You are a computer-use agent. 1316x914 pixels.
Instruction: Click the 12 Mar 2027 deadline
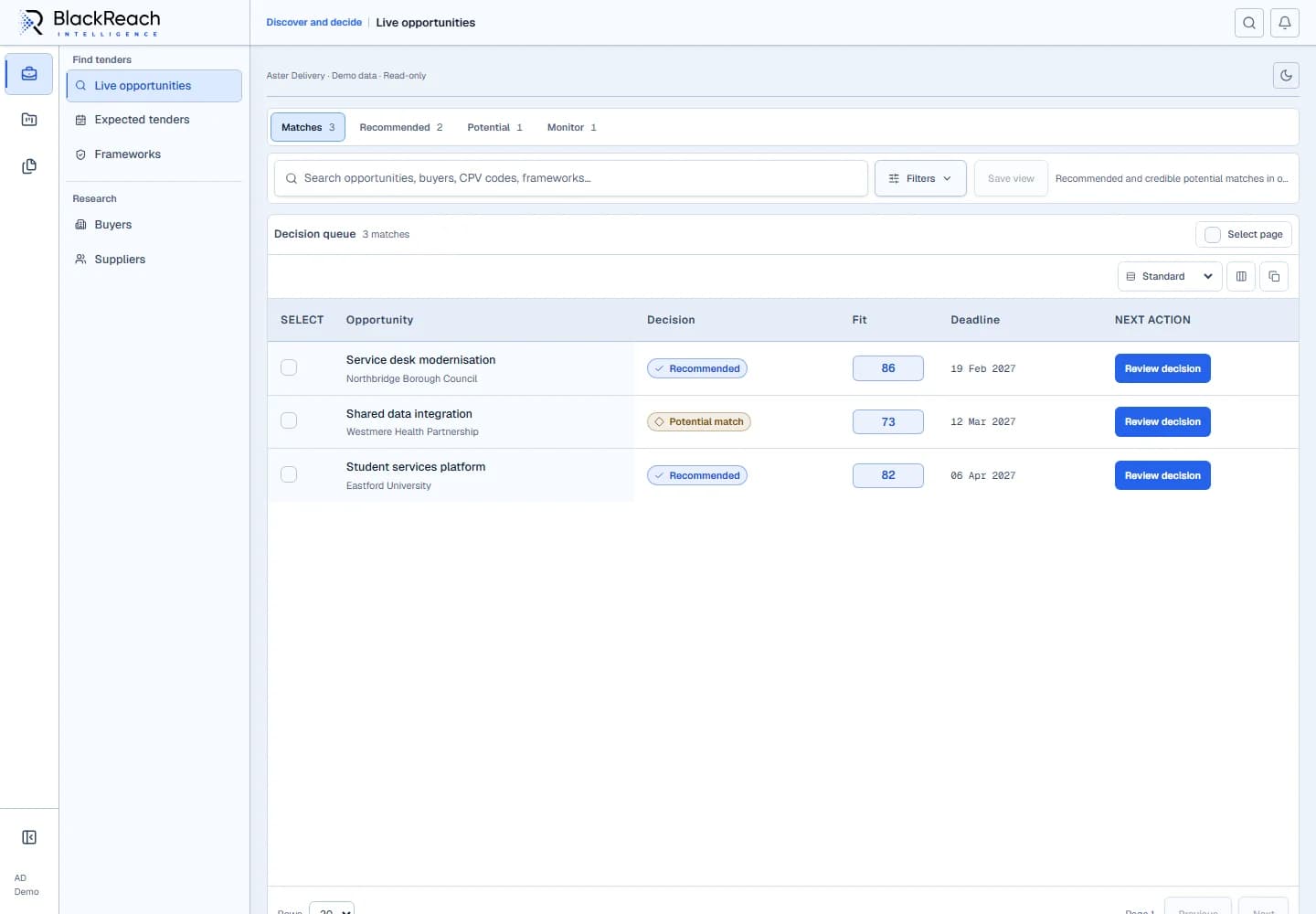click(983, 422)
